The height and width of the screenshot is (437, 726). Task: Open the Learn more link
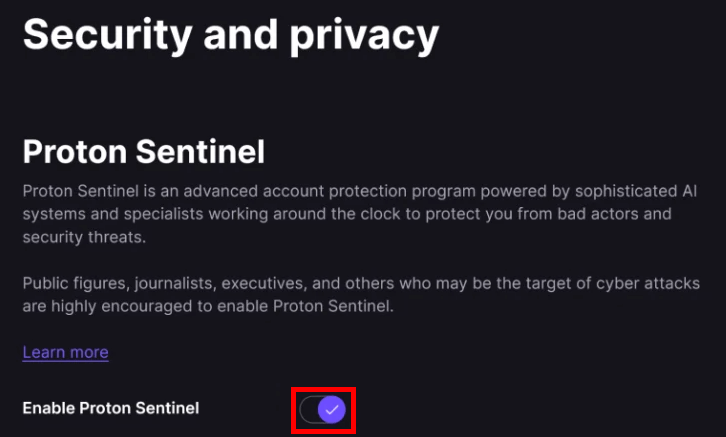[x=65, y=352]
